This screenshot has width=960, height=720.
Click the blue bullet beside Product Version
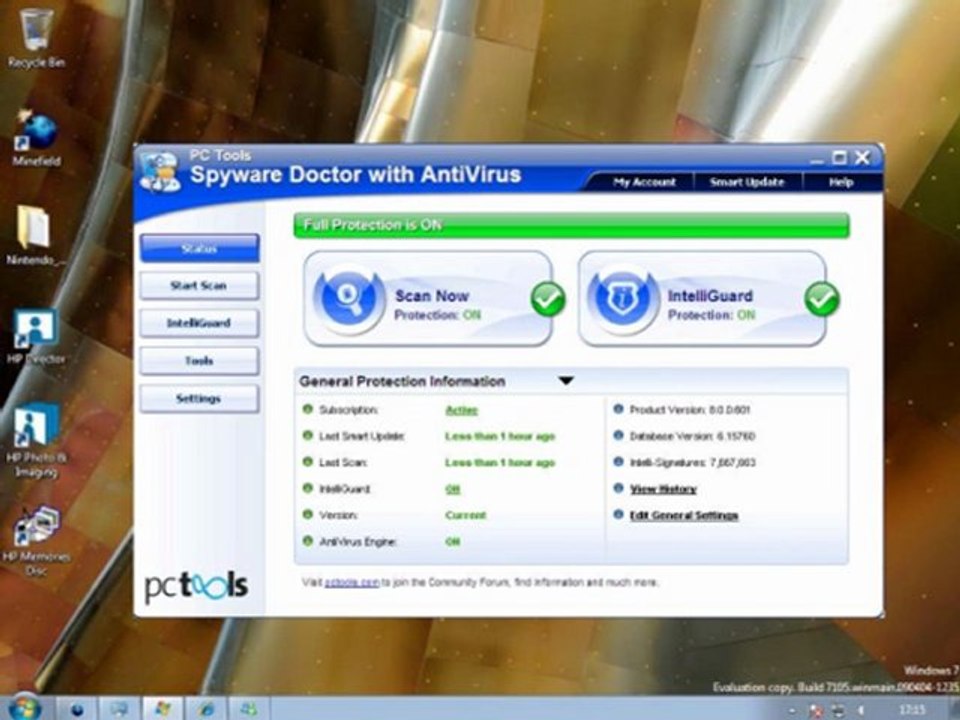click(618, 409)
